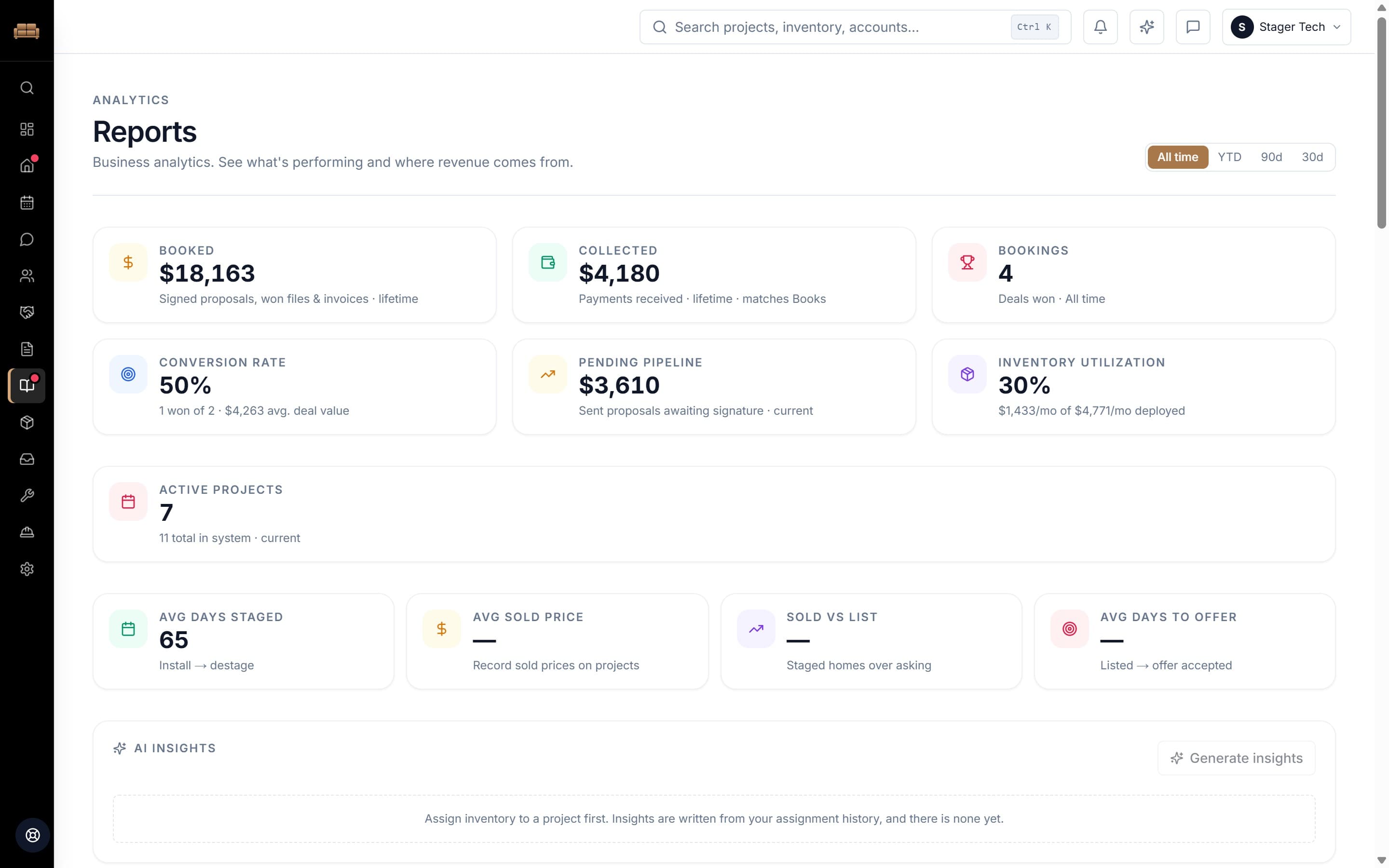The width and height of the screenshot is (1389, 868).
Task: Click cube icon on Inventory Utilization card
Action: coord(967,374)
